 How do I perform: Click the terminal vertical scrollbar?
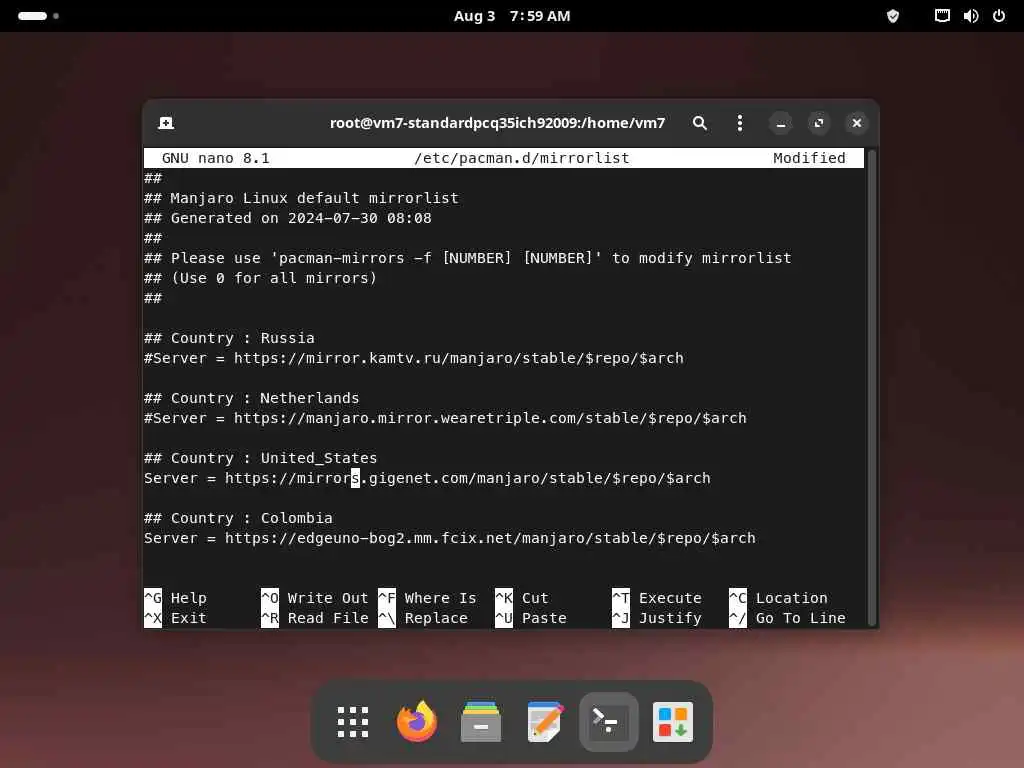click(872, 388)
